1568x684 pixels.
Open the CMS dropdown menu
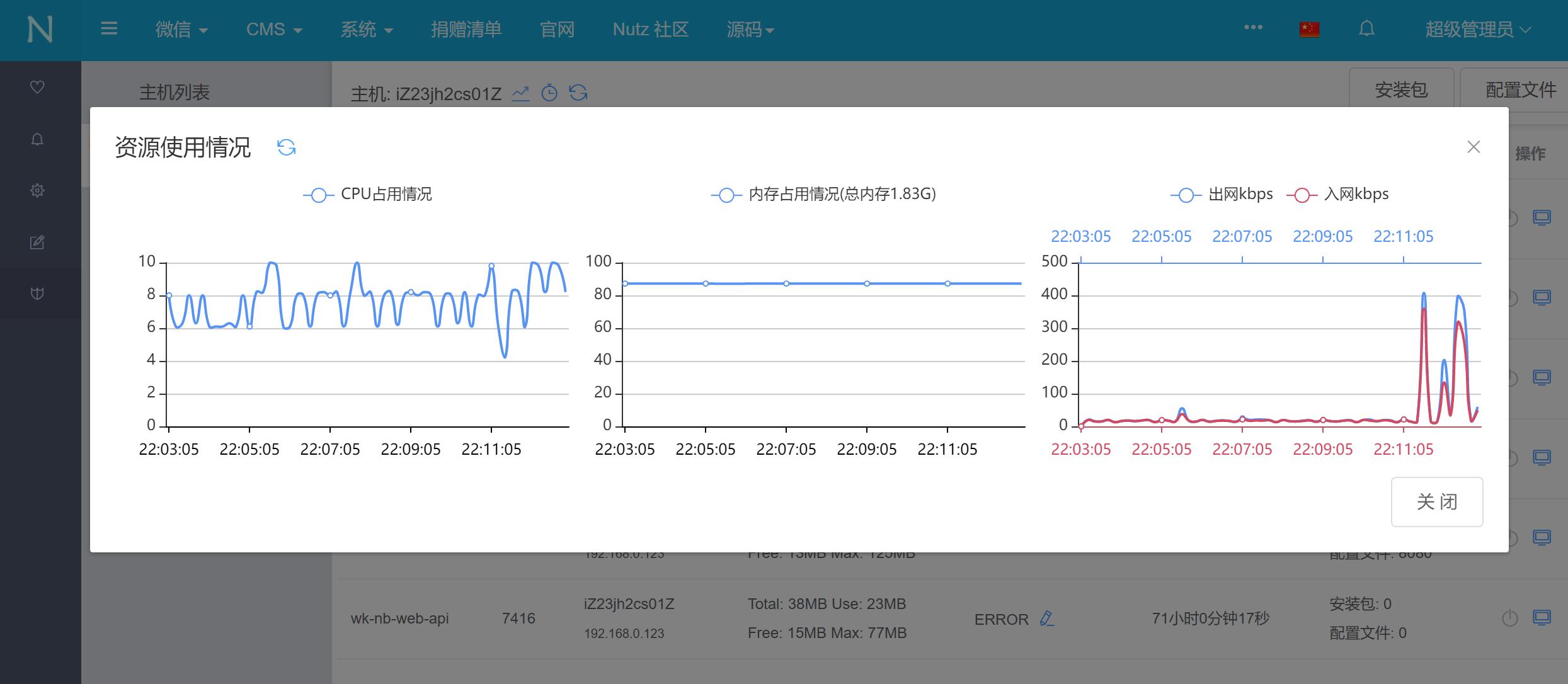click(274, 30)
